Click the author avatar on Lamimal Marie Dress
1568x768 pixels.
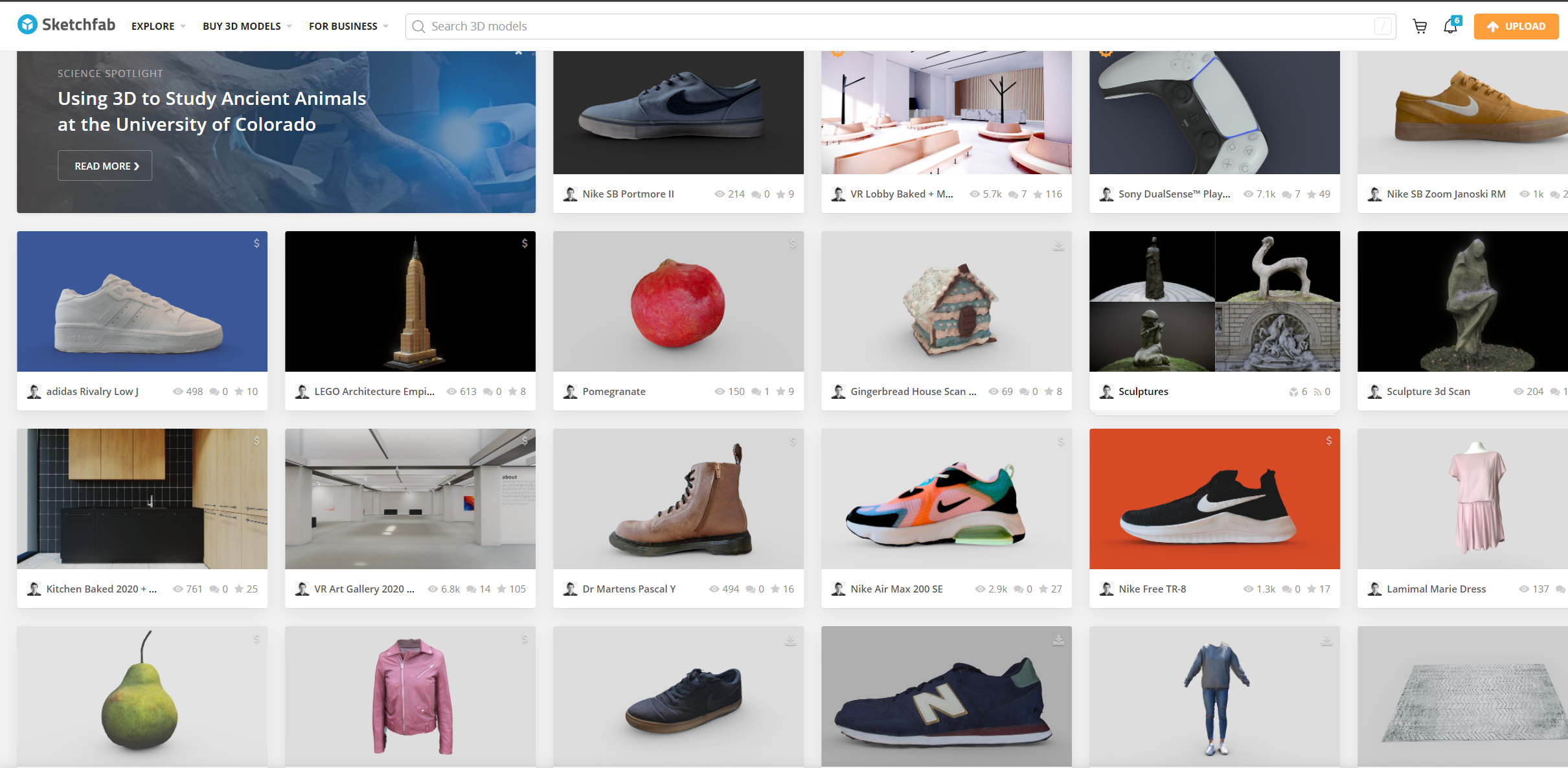pyautogui.click(x=1374, y=589)
